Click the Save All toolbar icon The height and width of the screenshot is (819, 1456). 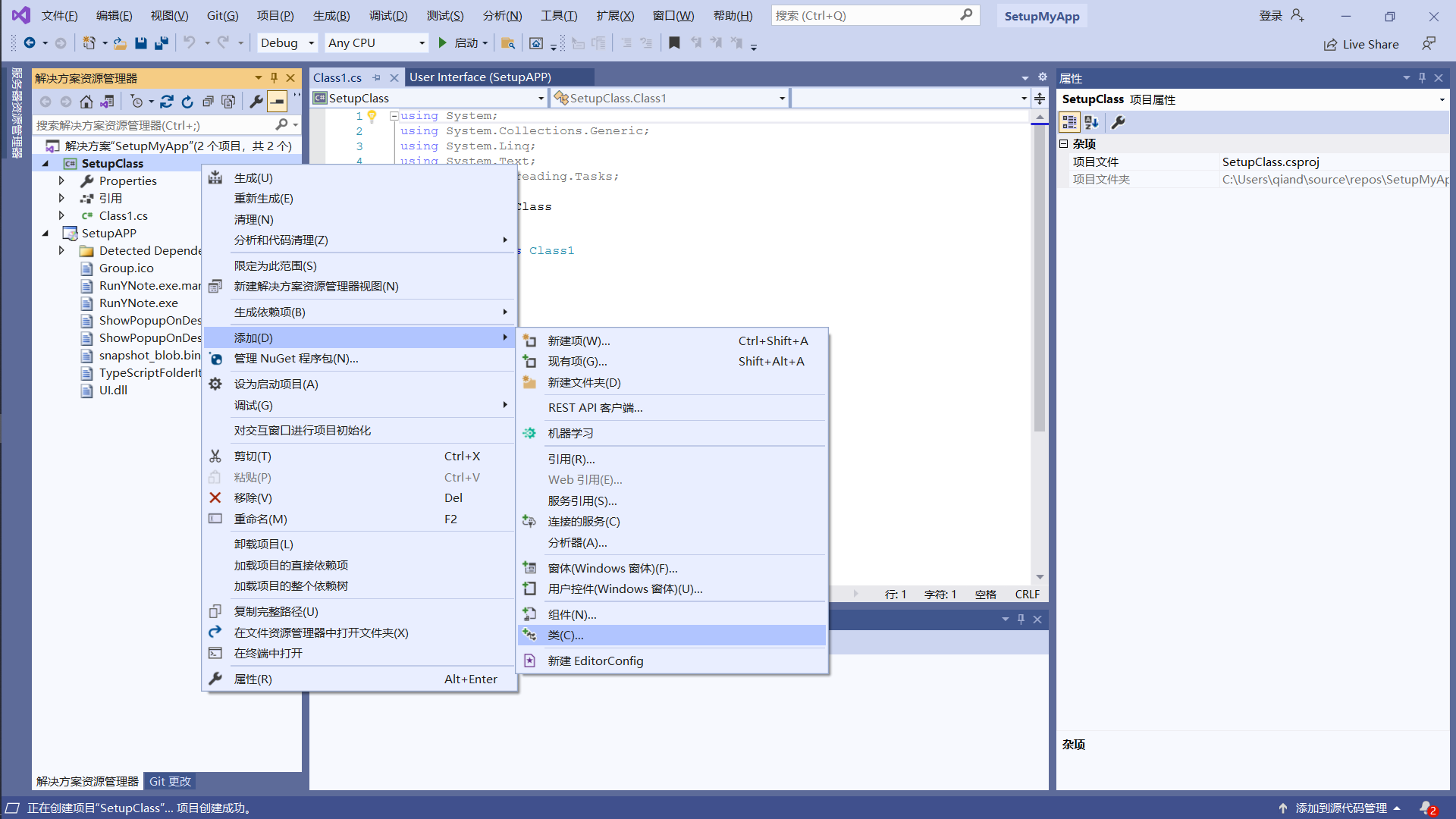pos(161,43)
